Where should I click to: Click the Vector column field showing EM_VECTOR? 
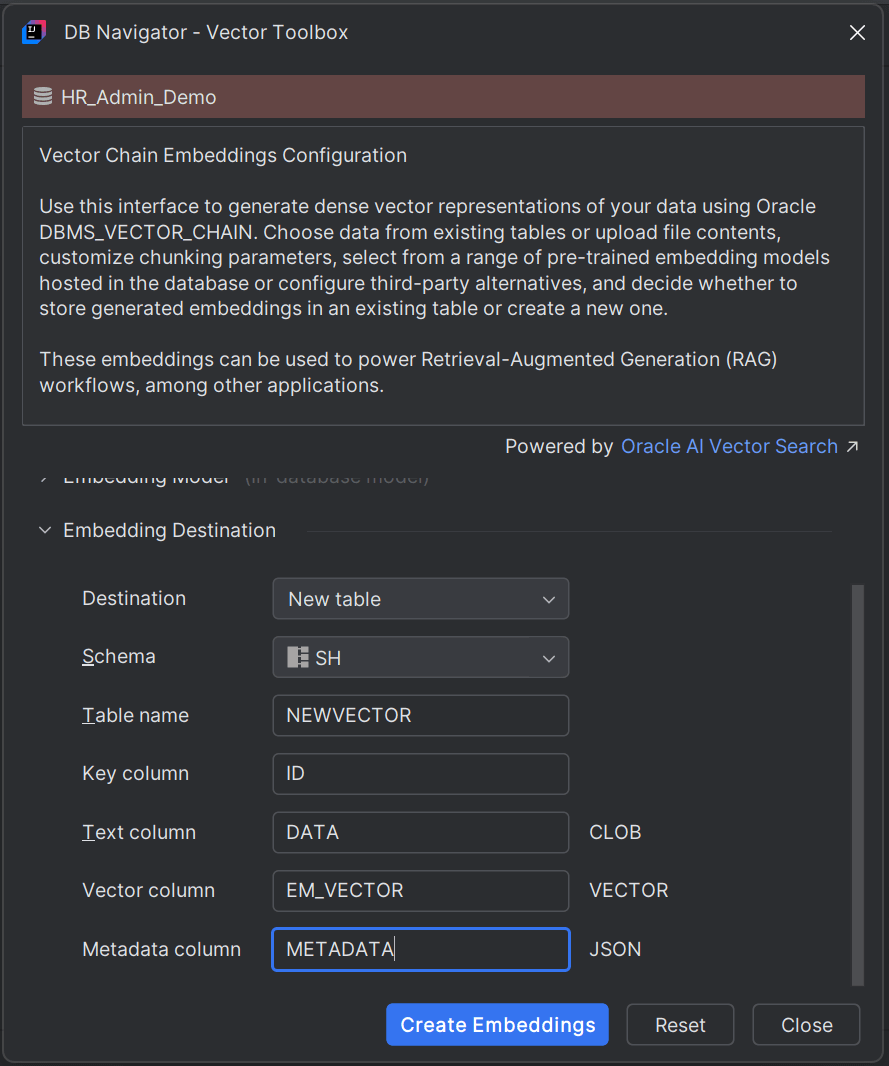[x=420, y=890]
